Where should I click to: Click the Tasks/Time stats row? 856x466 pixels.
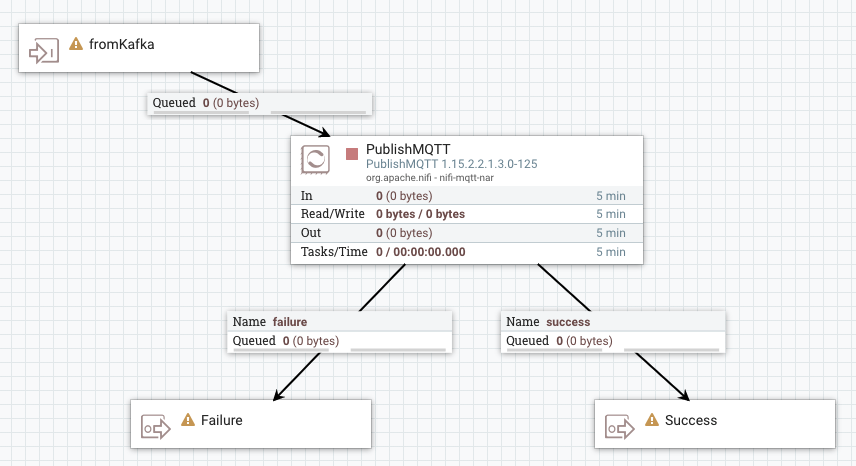tap(466, 252)
